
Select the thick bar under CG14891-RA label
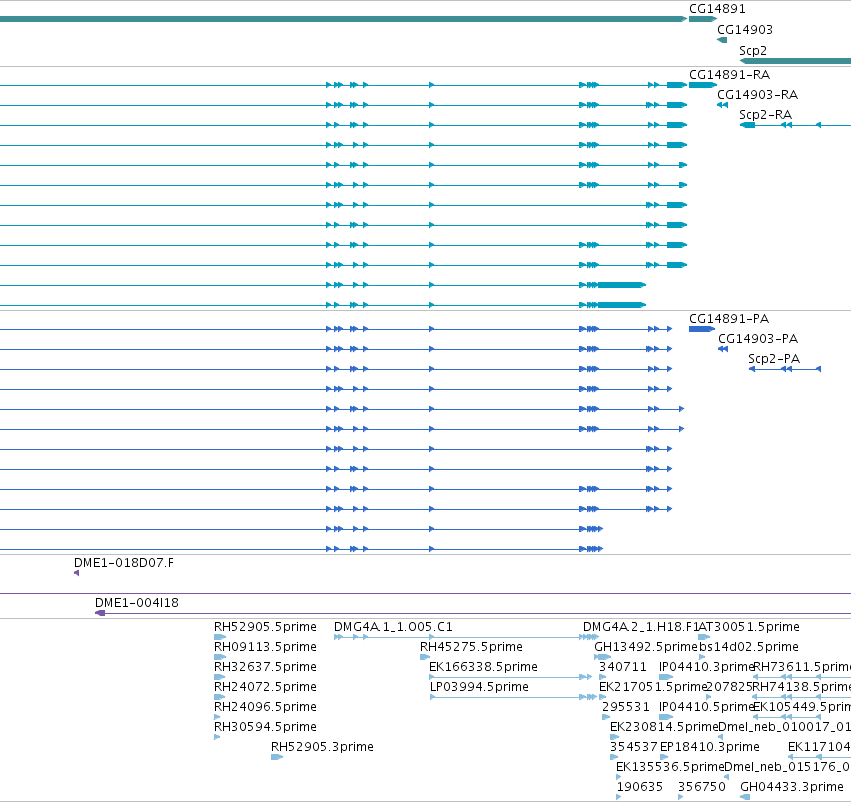[703, 85]
